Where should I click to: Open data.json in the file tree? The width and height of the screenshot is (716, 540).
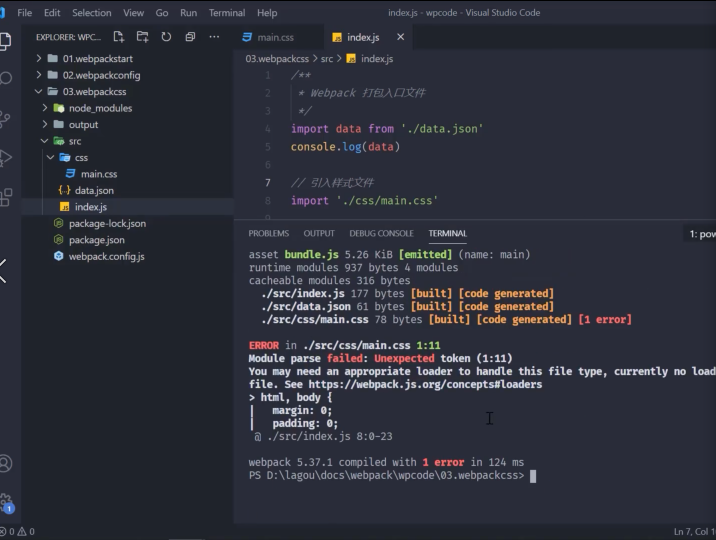pos(95,190)
